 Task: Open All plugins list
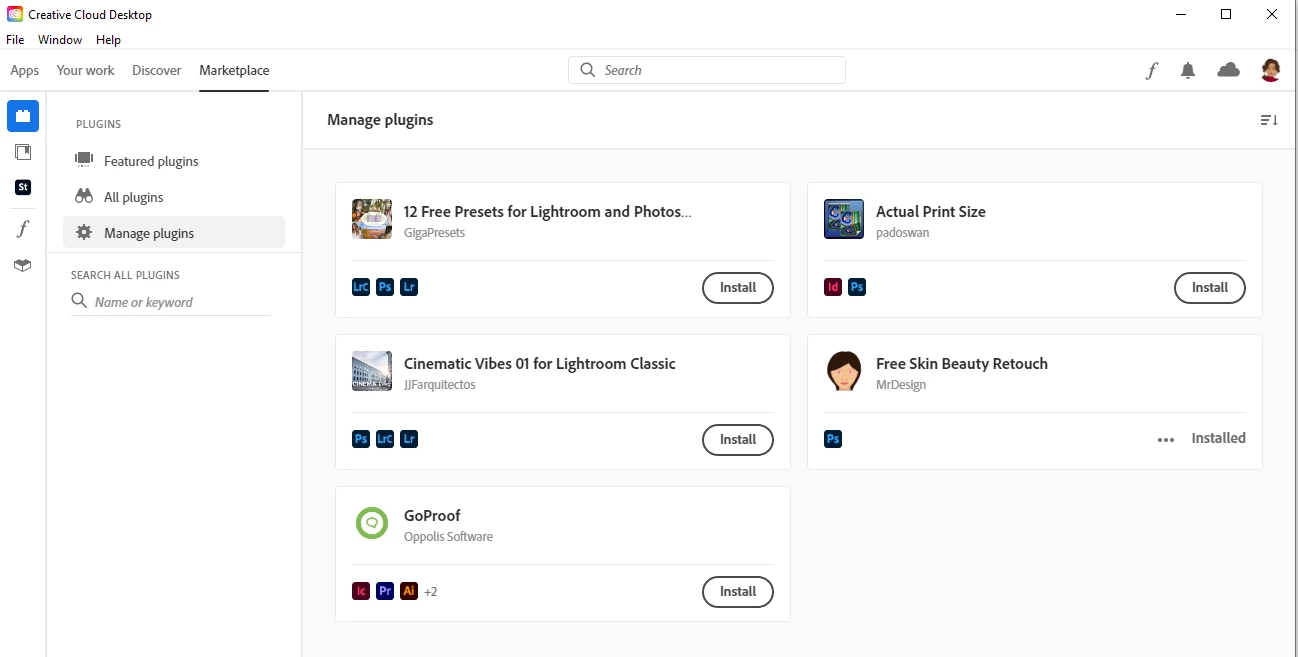133,197
